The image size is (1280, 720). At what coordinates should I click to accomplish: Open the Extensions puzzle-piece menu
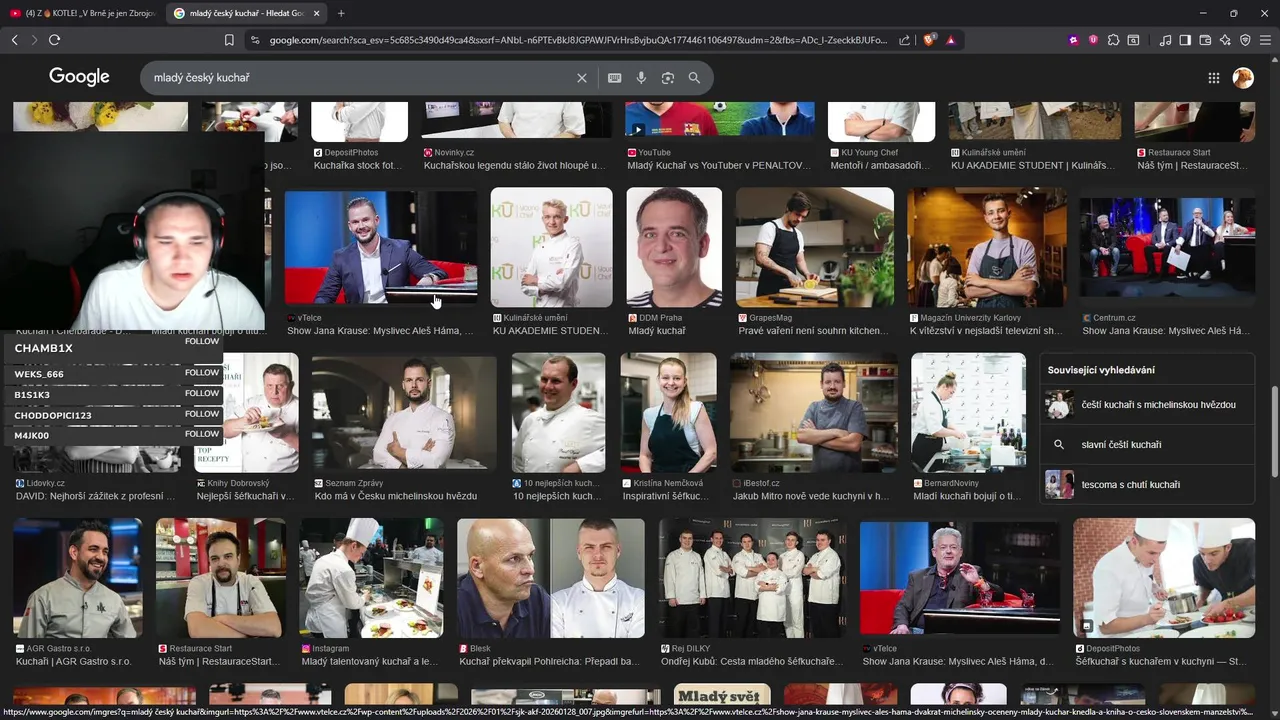point(1113,40)
